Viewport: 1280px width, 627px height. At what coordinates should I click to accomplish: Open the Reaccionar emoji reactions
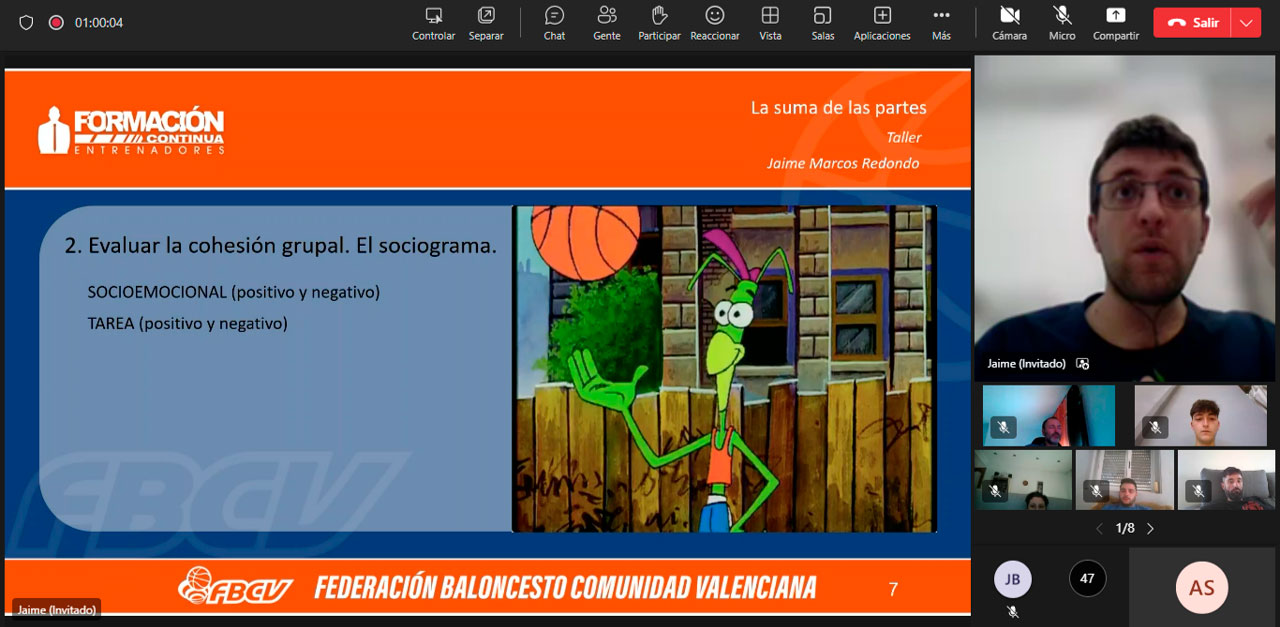click(714, 24)
